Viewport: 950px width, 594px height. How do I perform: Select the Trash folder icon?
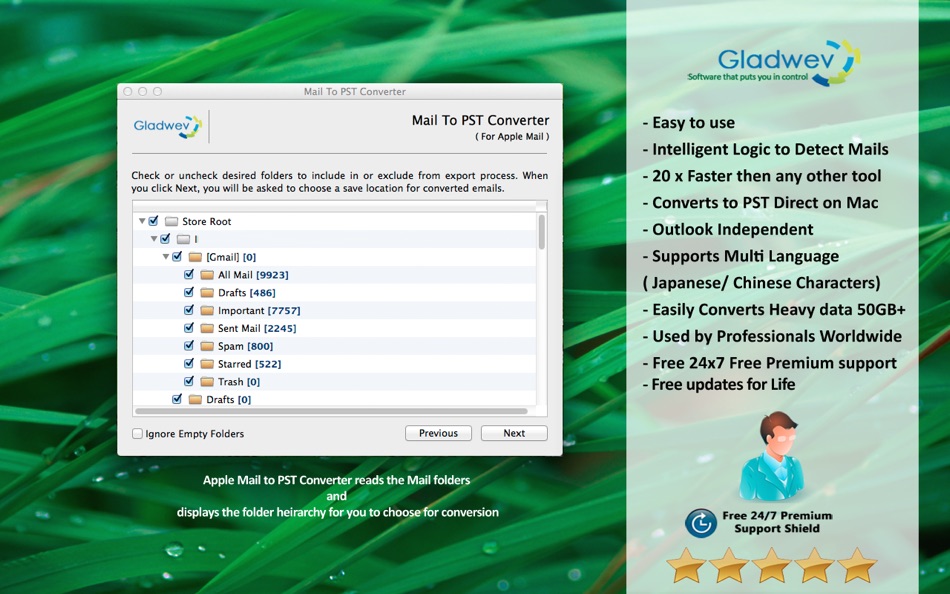tap(207, 382)
